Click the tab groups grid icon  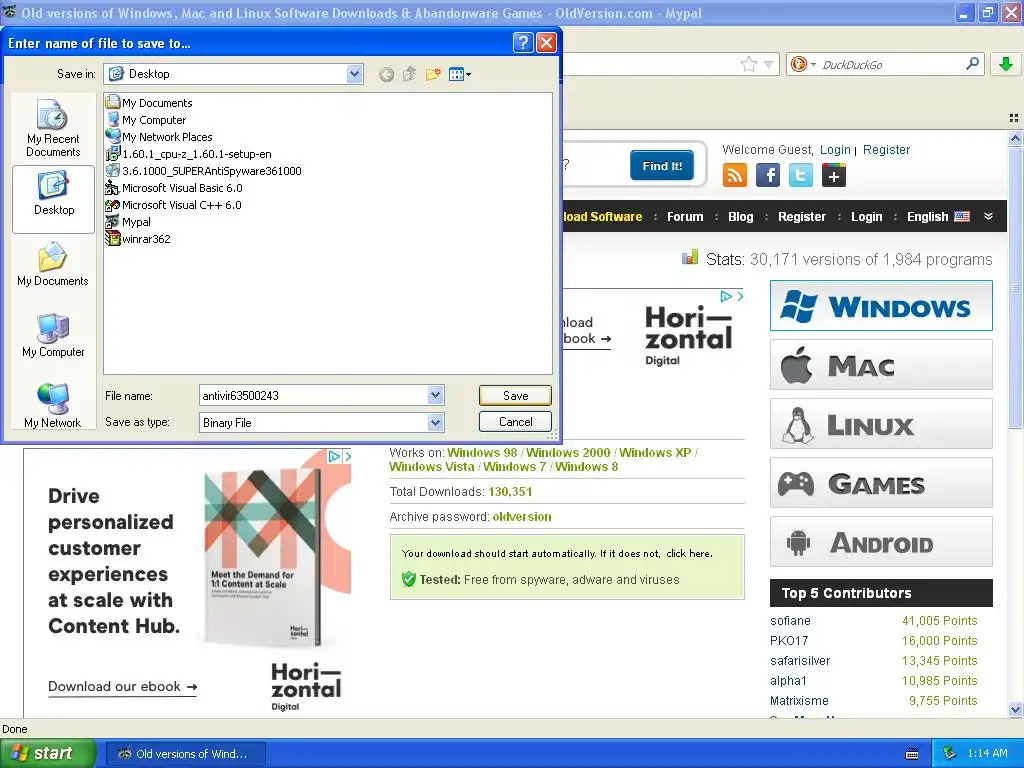pos(1014,118)
